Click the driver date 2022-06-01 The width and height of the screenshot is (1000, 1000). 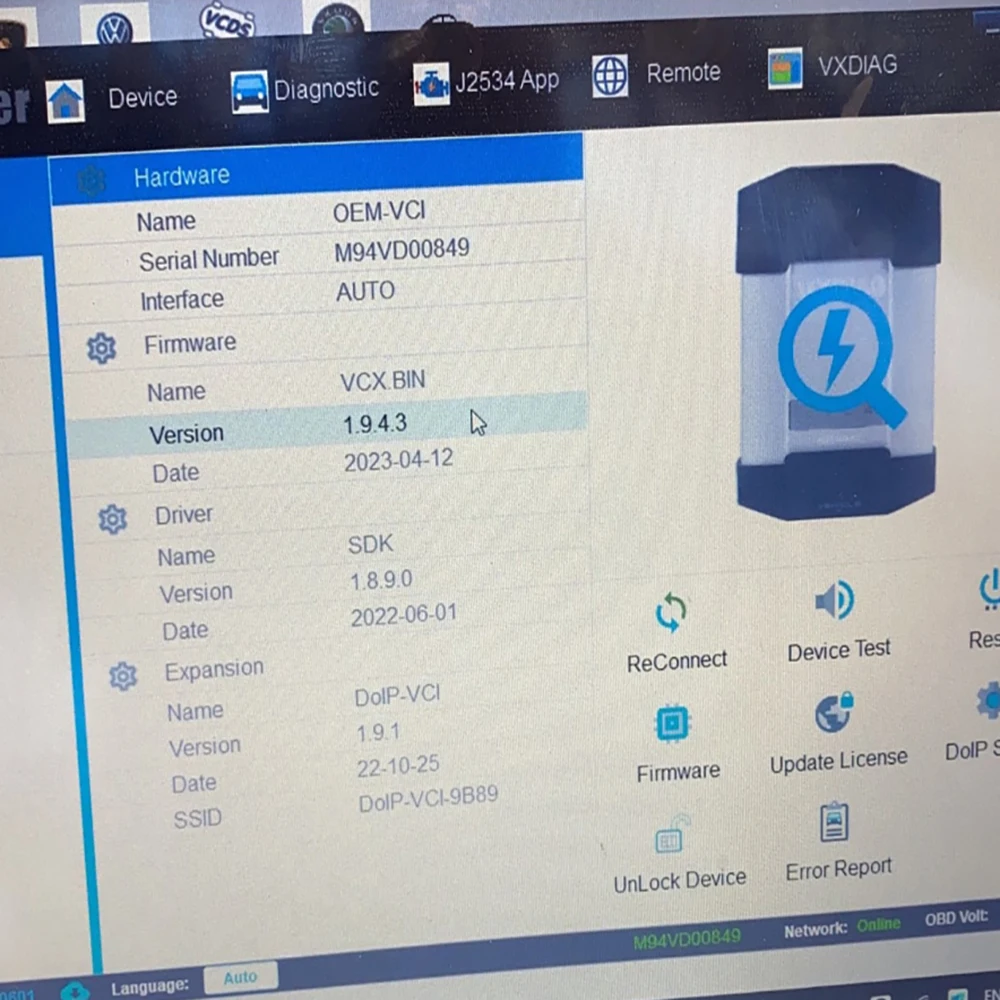coord(404,615)
